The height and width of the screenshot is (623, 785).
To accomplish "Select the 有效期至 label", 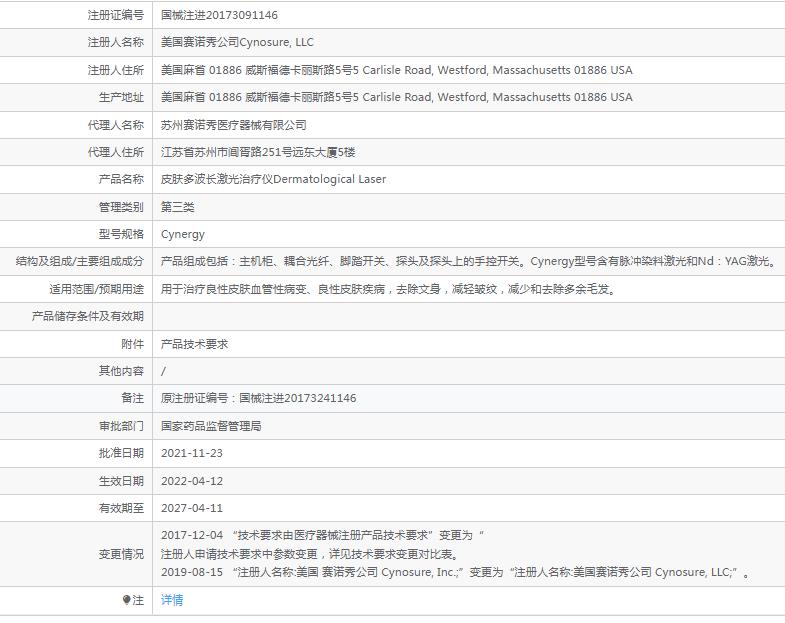I will coord(121,508).
